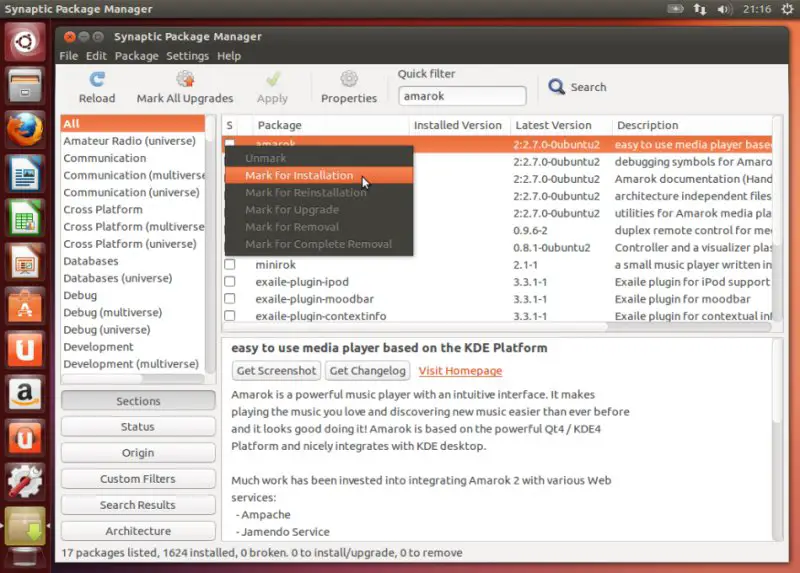
Task: Open the Settings menu
Action: point(187,56)
